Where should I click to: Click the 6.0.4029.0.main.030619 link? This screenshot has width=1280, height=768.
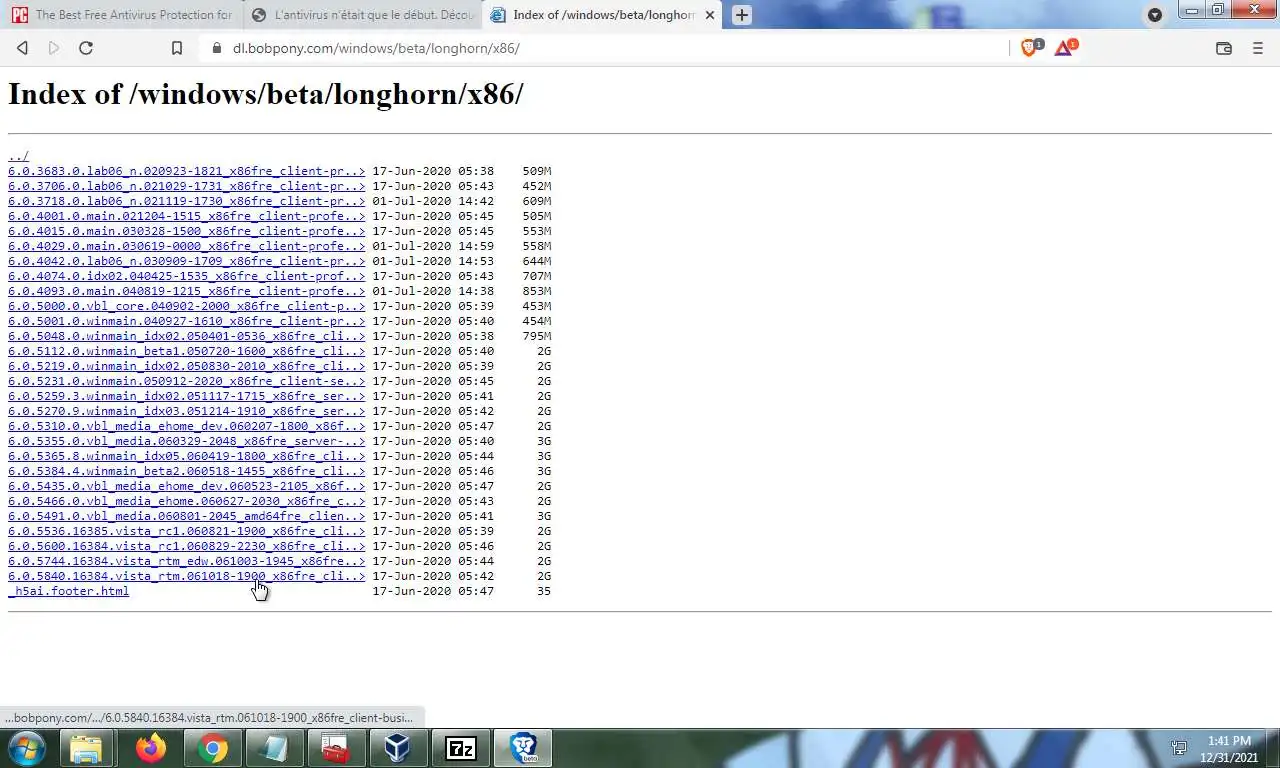point(187,246)
